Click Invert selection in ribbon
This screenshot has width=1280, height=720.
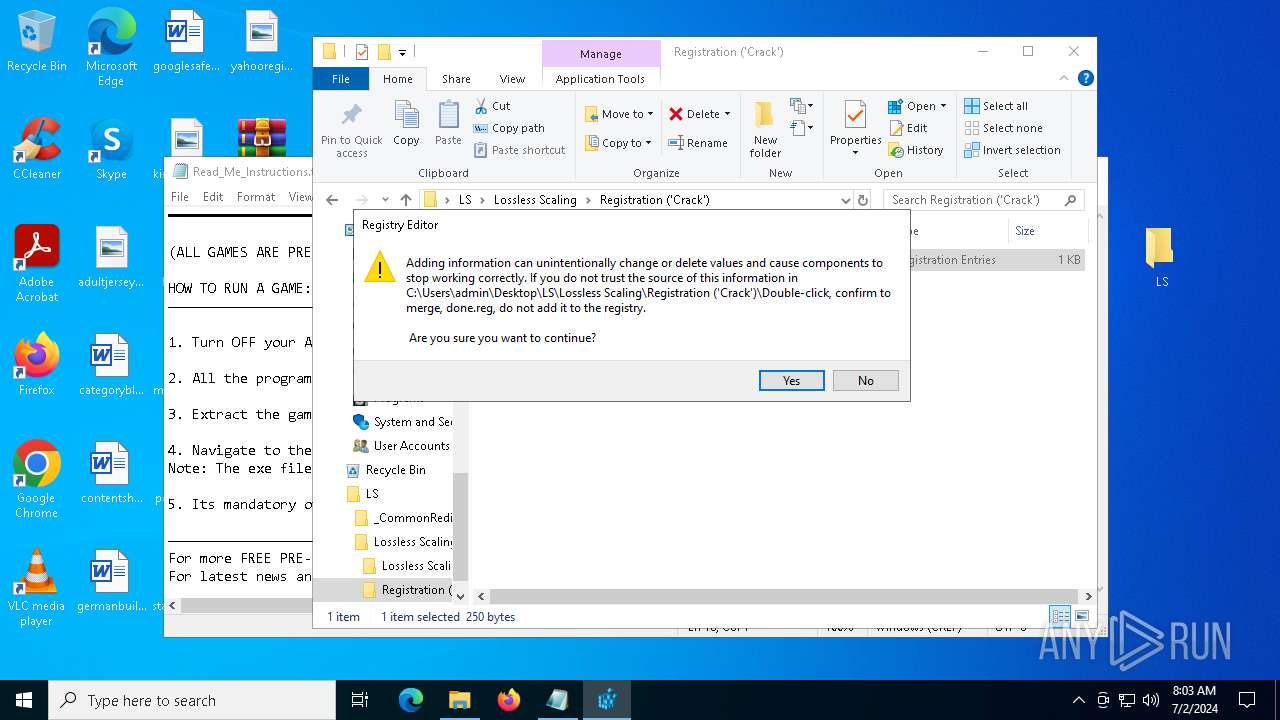pos(1012,150)
